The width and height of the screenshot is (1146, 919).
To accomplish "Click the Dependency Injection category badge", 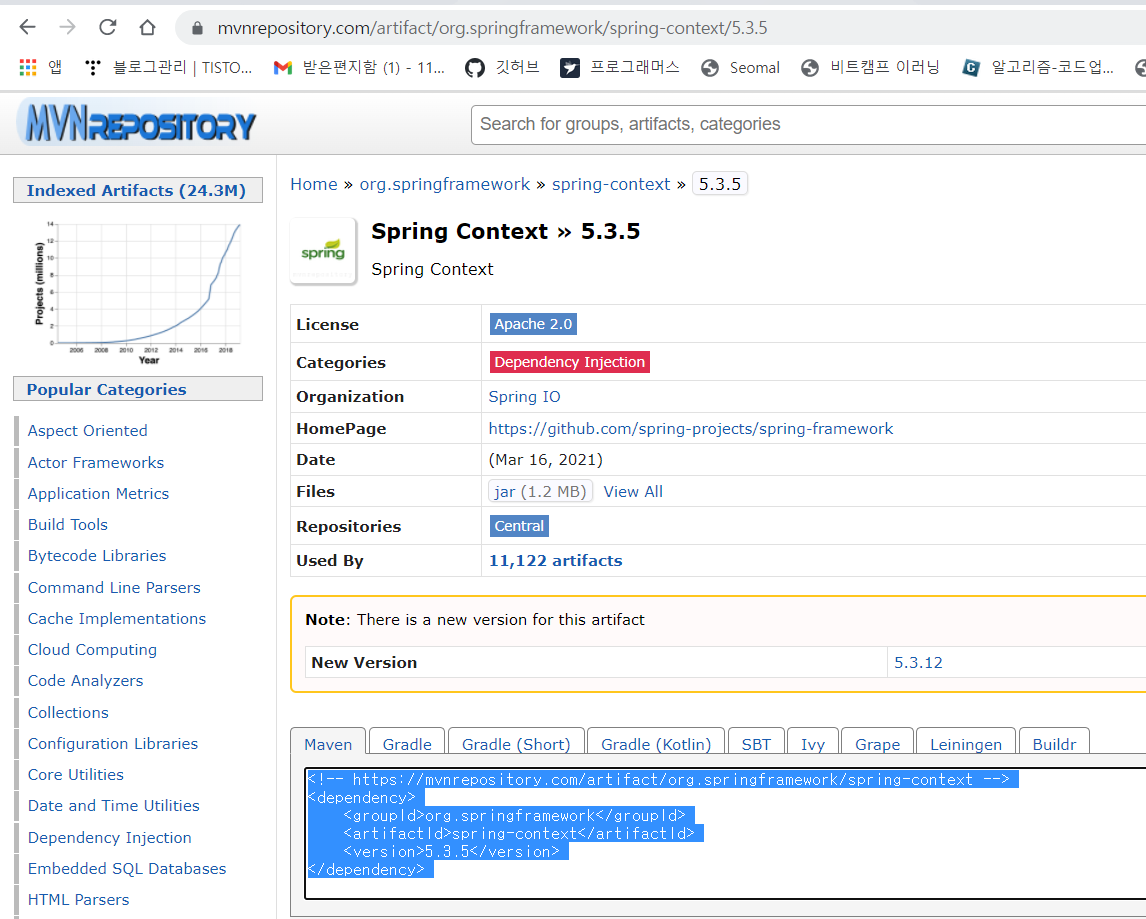I will point(569,362).
